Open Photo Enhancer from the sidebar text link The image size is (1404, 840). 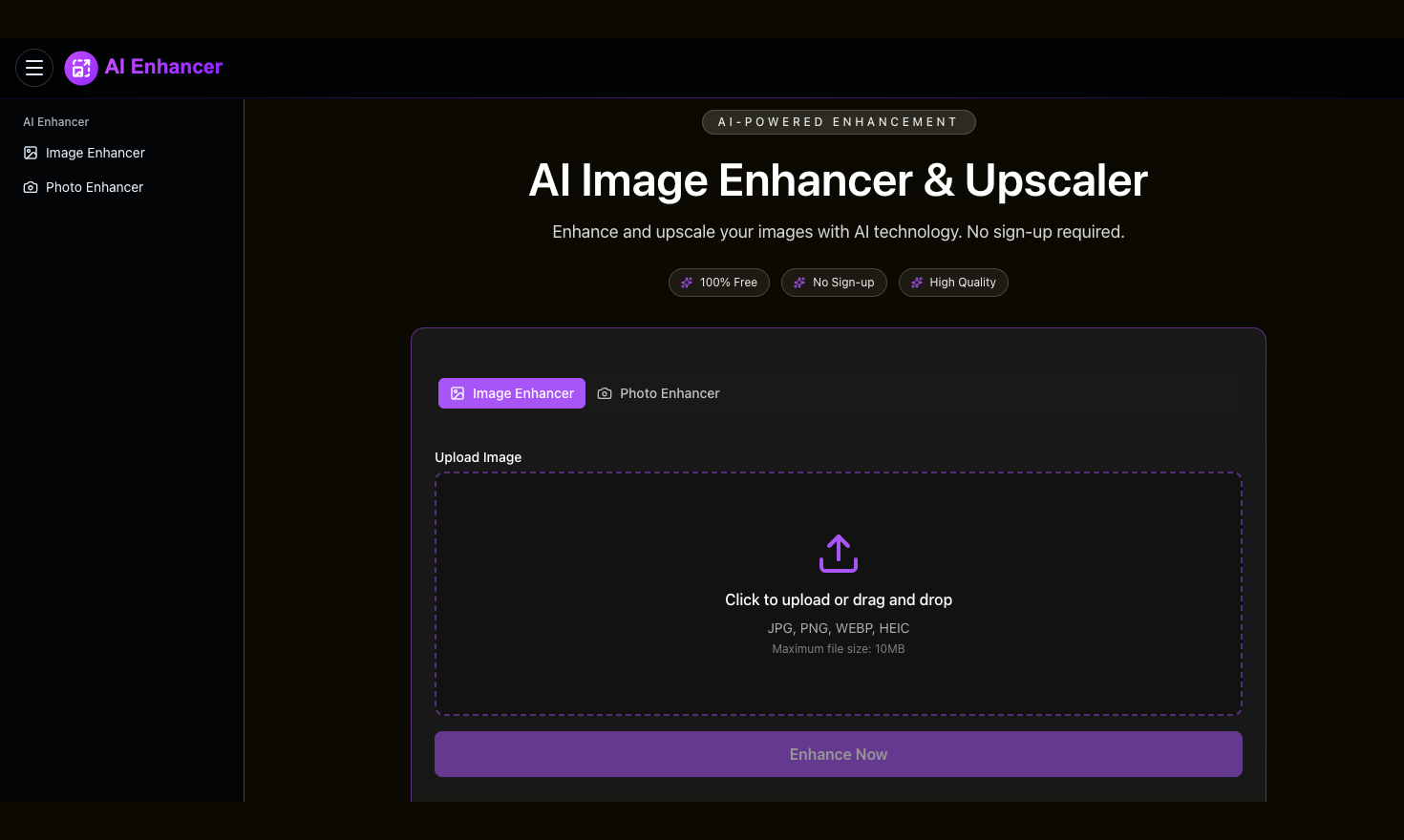95,187
